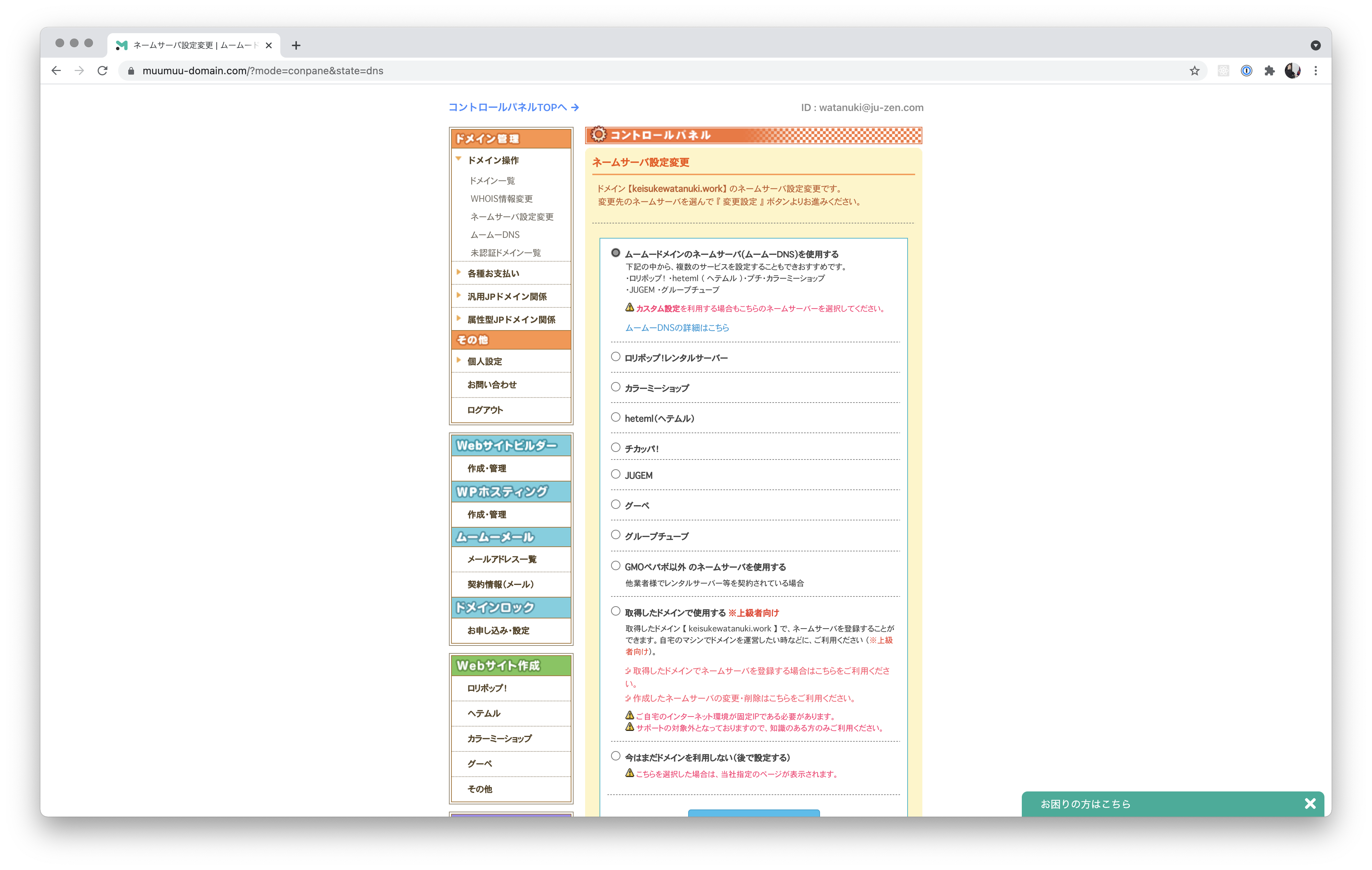
Task: Expand the 各種お支払い sidebar section
Action: (493, 274)
